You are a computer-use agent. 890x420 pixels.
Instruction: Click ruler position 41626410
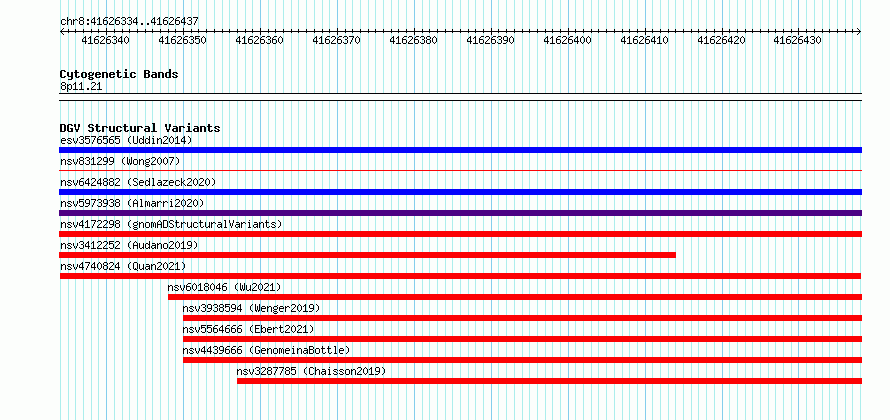tap(644, 40)
